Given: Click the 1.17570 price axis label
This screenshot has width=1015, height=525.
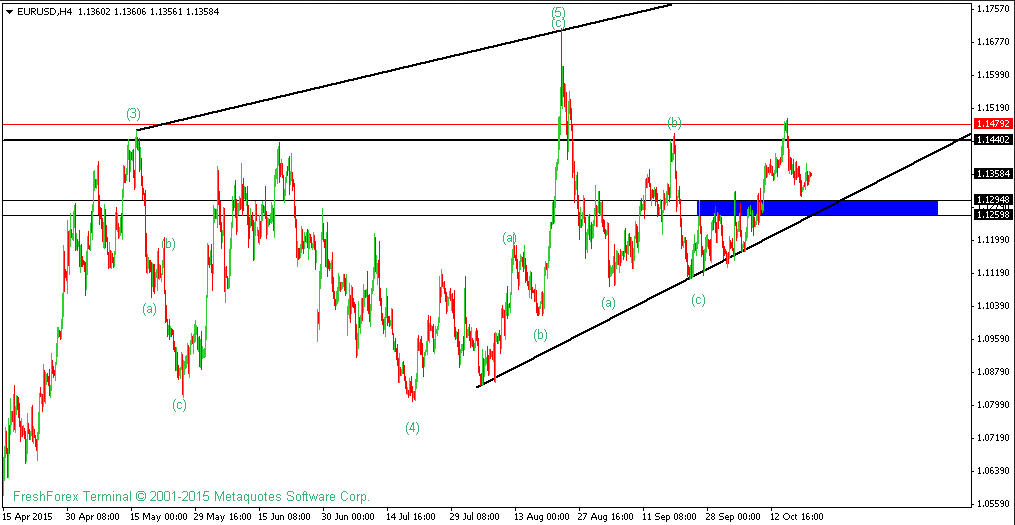Looking at the screenshot, I should pos(992,9).
